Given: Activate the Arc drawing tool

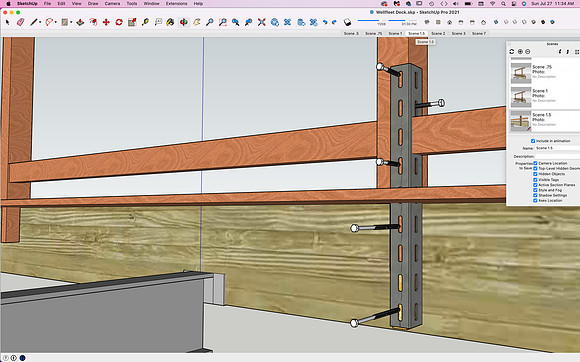Looking at the screenshot, I should click(49, 23).
